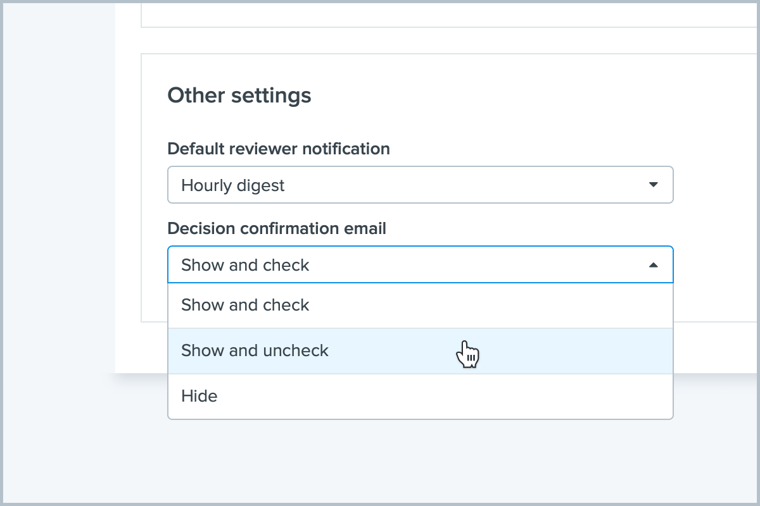This screenshot has height=506, width=760.
Task: Select the "Show and uncheck" option
Action: (x=255, y=351)
